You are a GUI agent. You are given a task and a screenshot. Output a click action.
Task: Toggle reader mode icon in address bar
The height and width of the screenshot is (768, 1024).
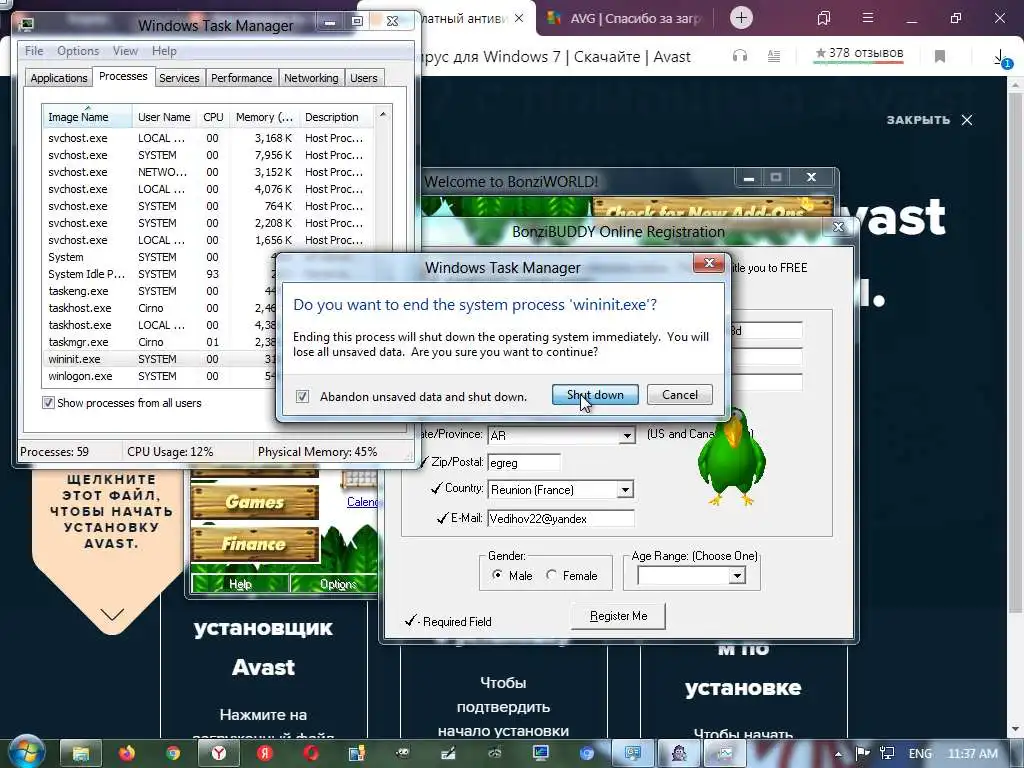(774, 56)
